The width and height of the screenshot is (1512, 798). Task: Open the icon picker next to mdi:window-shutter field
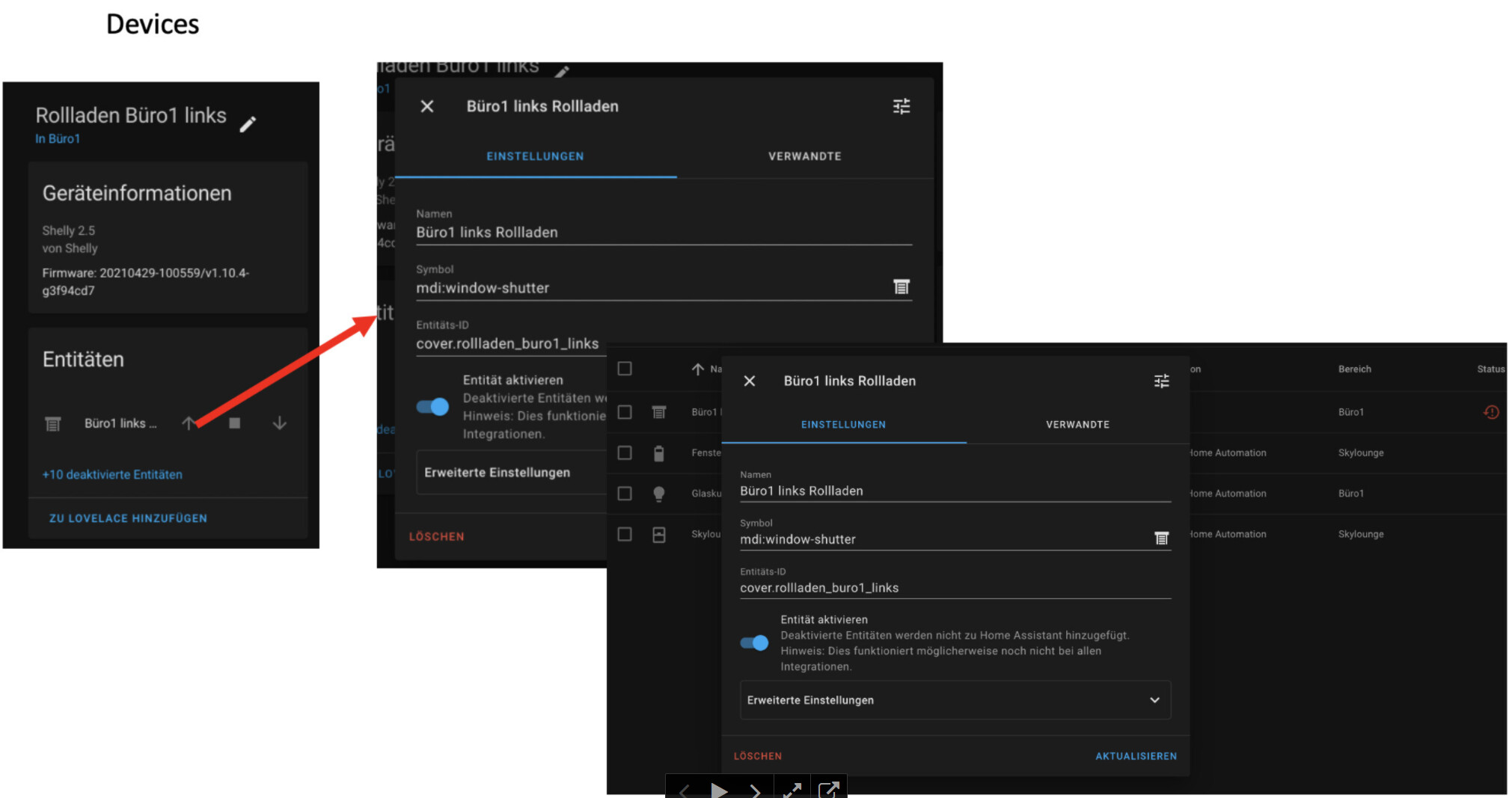coord(1161,538)
